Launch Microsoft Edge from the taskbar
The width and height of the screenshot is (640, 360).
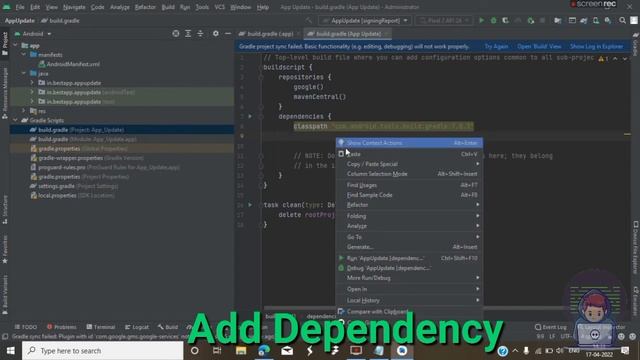(264, 351)
